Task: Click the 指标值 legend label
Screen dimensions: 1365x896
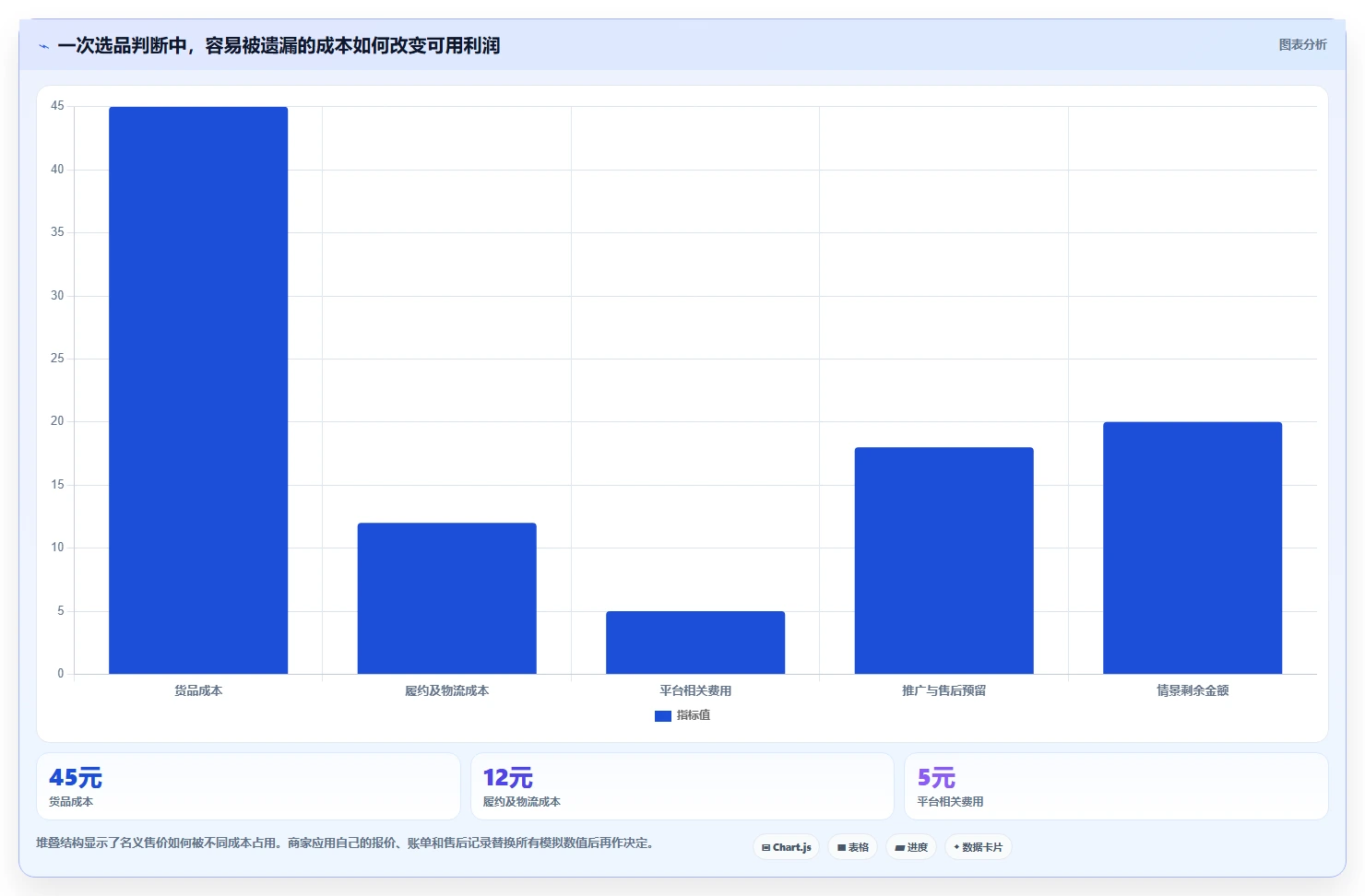Action: pyautogui.click(x=694, y=715)
